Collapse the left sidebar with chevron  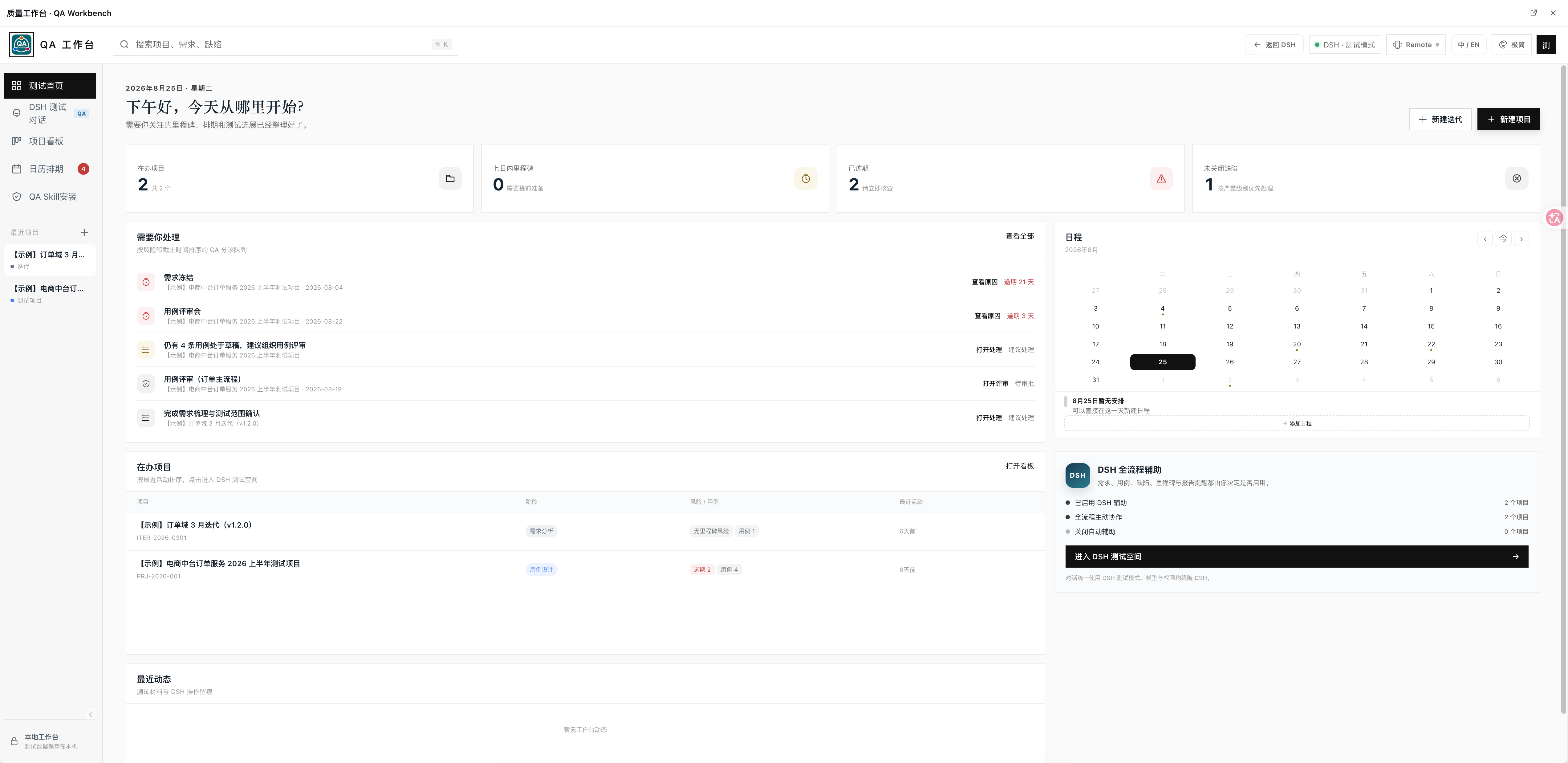90,714
